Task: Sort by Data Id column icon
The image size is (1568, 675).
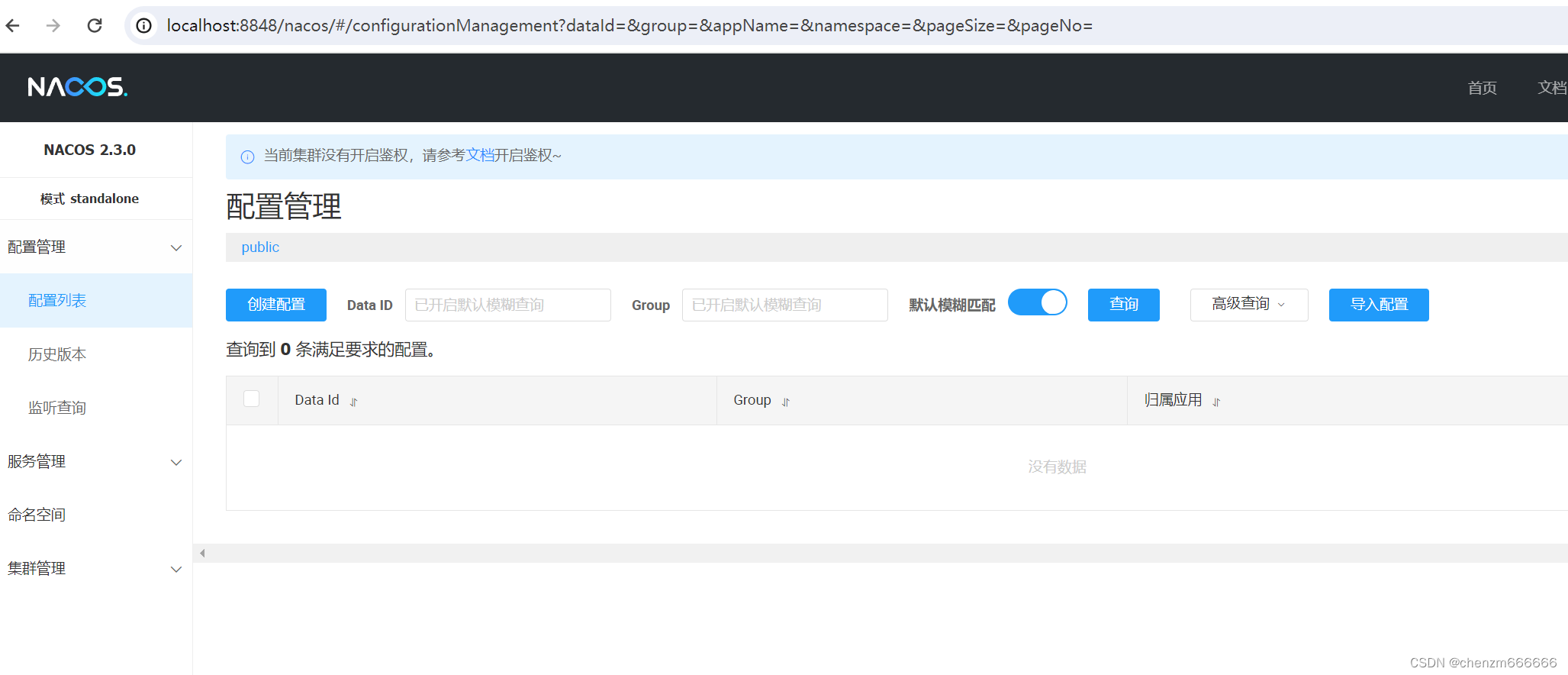Action: (x=354, y=402)
